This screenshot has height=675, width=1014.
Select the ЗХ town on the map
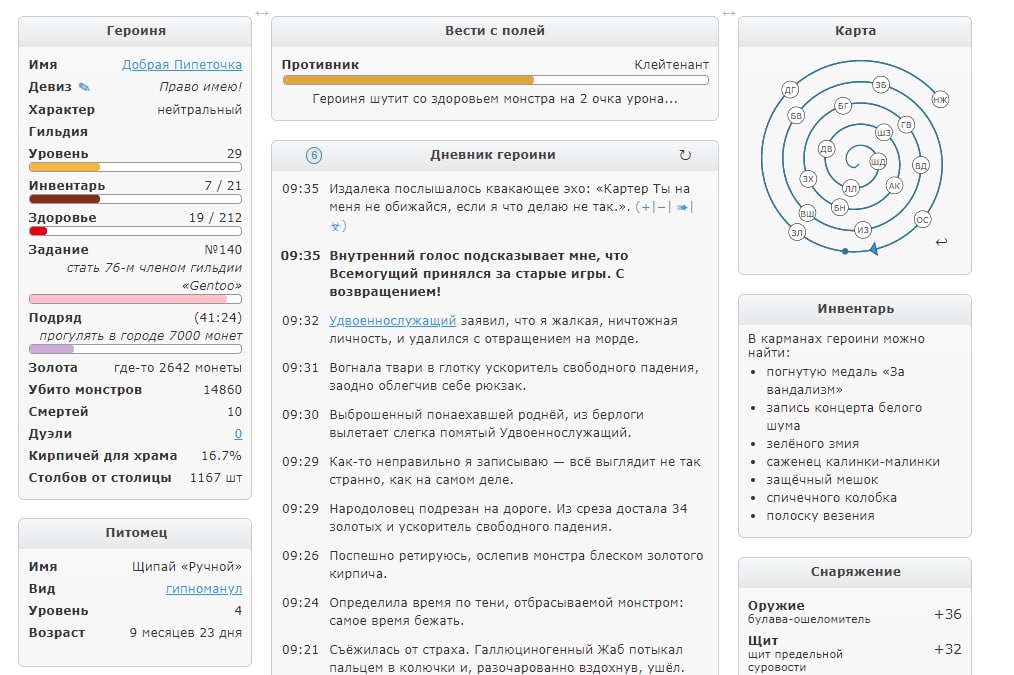point(808,179)
